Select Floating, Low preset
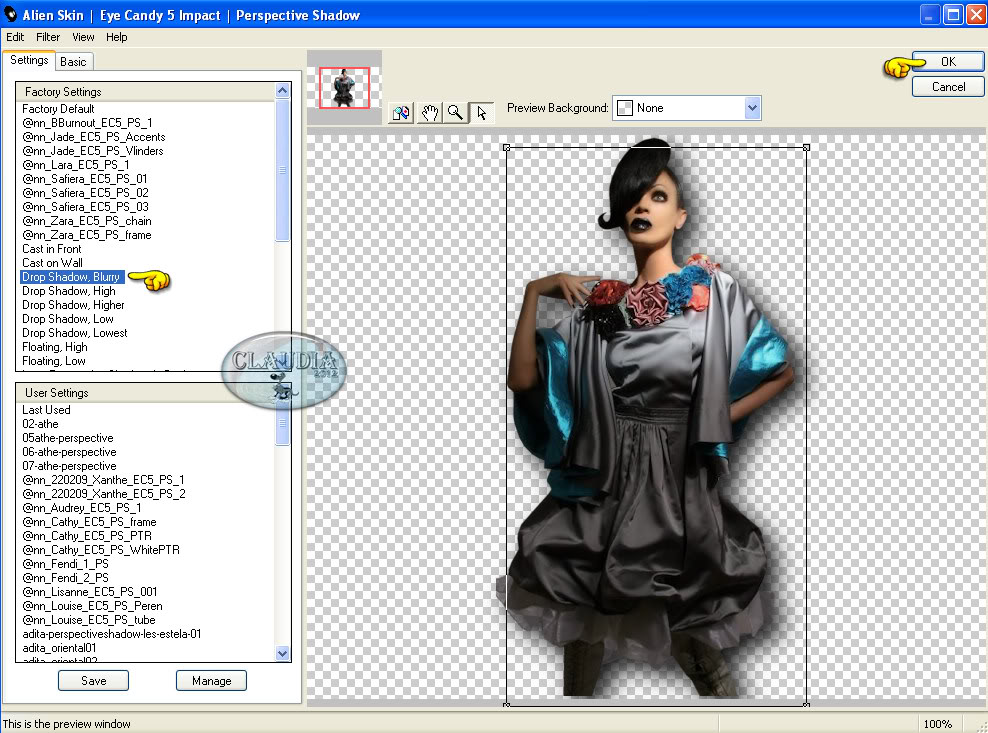The height and width of the screenshot is (733, 988). click(54, 361)
